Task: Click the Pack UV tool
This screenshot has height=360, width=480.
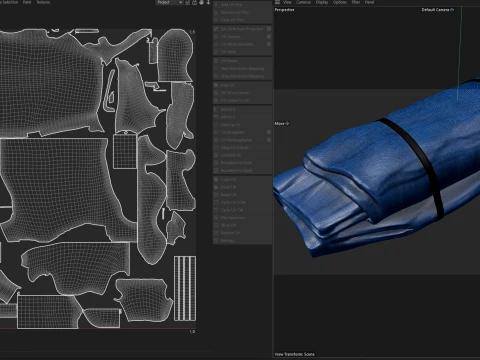Action: click(242, 85)
